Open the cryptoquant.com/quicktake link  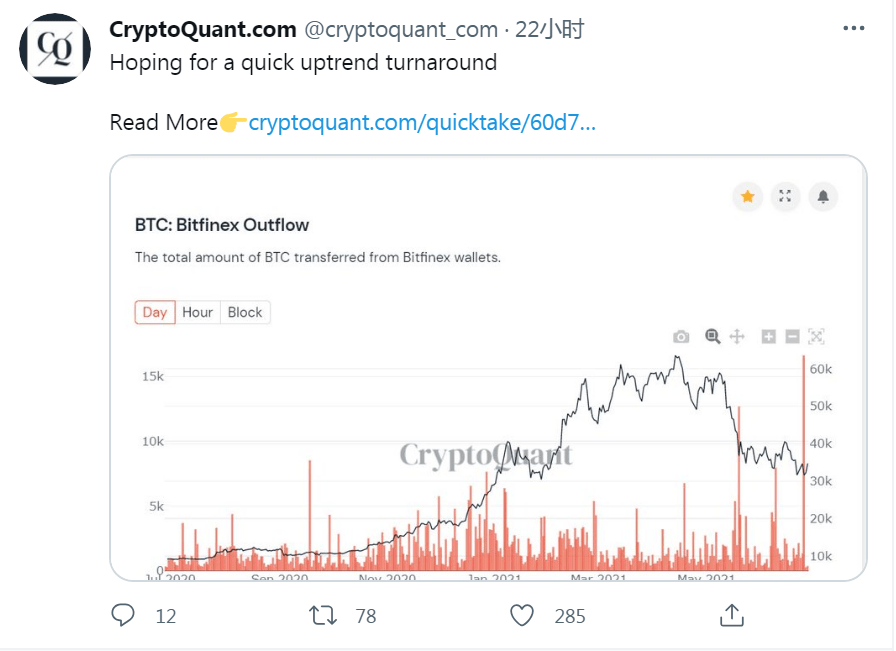422,122
